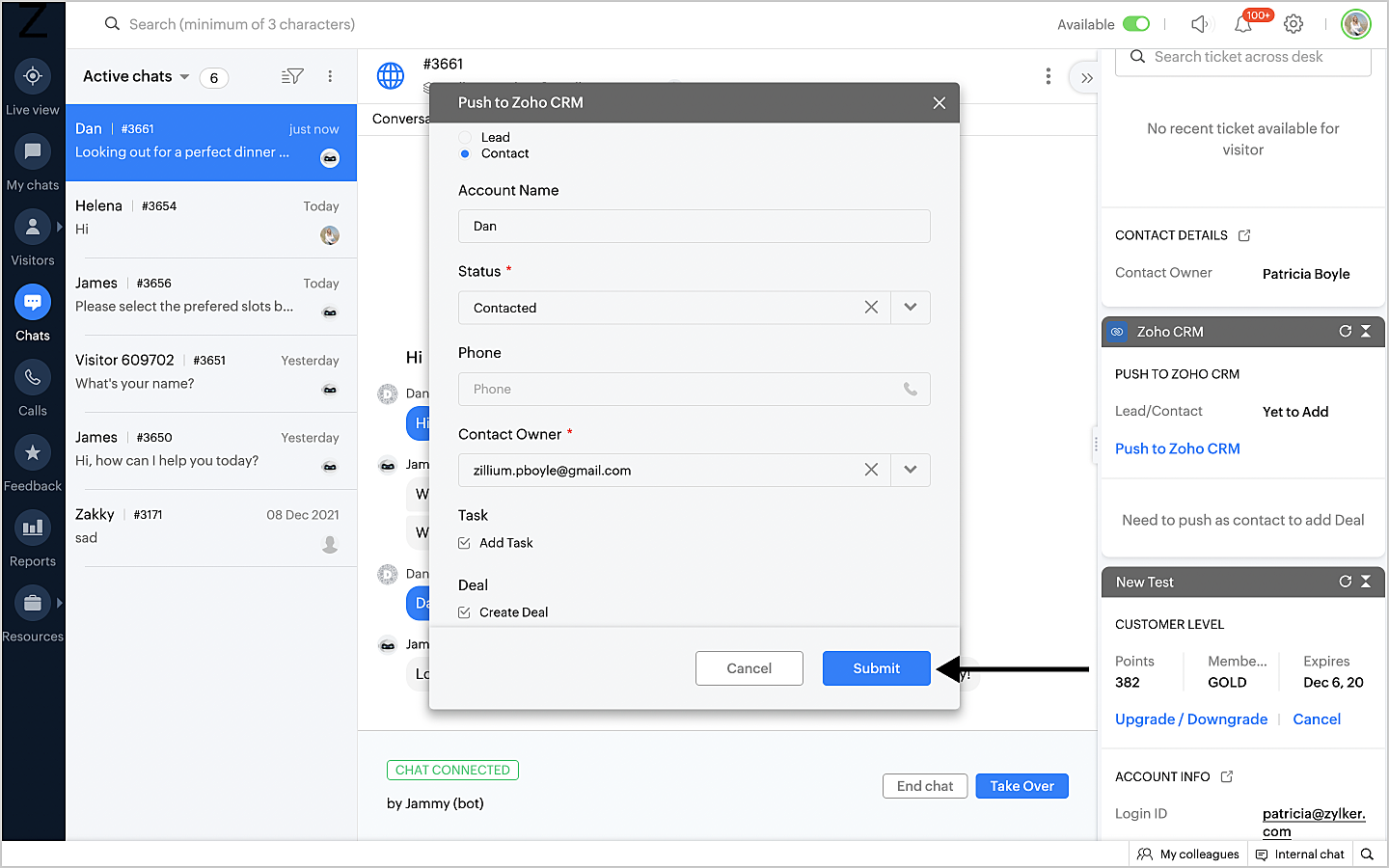
Task: Select the Contact radio option
Action: 465,153
